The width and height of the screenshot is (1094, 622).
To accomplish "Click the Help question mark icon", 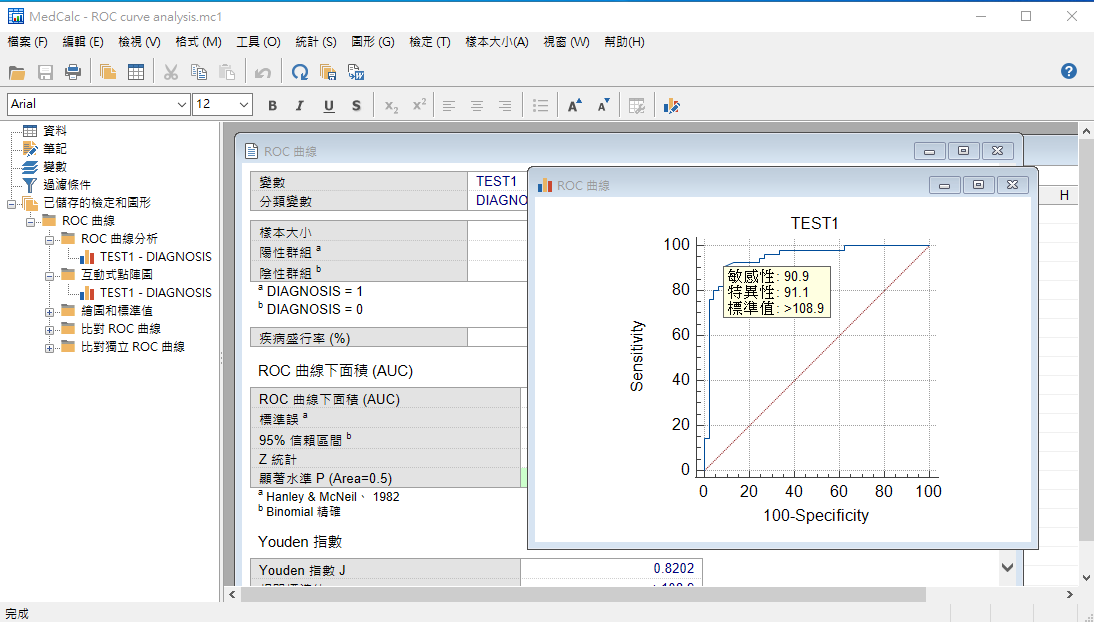I will (x=1069, y=71).
